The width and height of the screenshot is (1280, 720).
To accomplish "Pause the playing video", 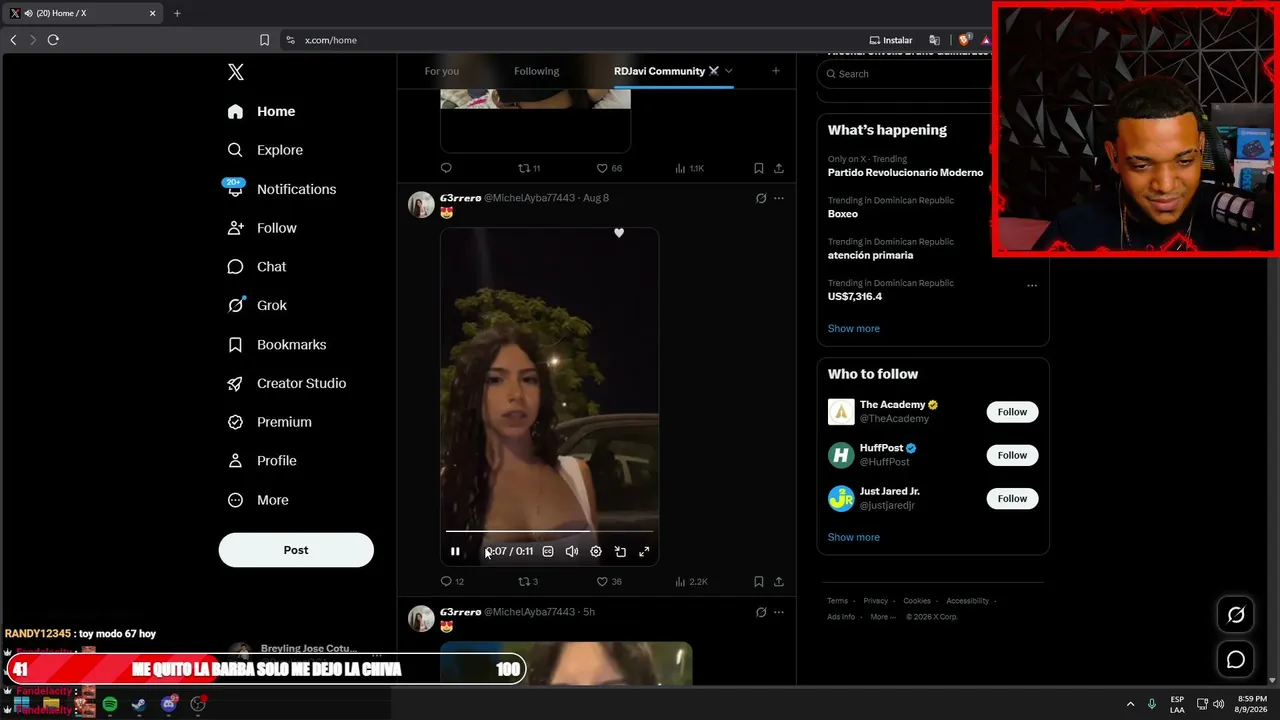I will coord(455,551).
